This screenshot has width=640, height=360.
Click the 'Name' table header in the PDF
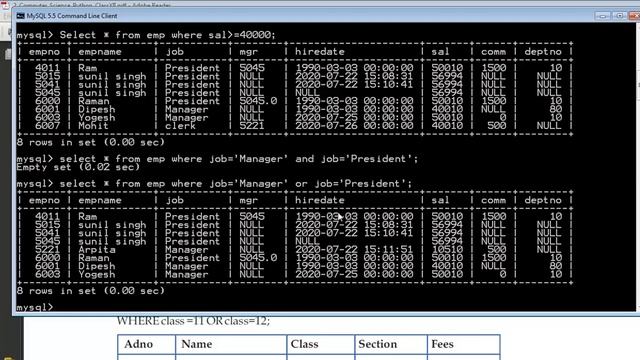click(x=196, y=344)
